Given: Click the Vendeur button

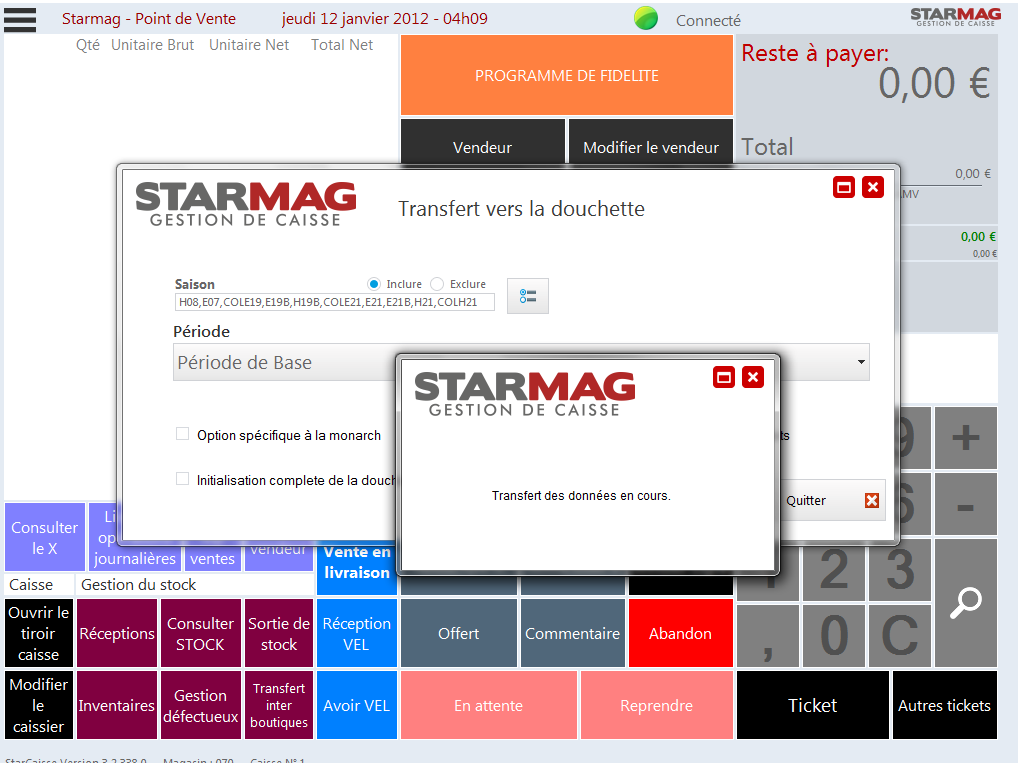Looking at the screenshot, I should 482,144.
